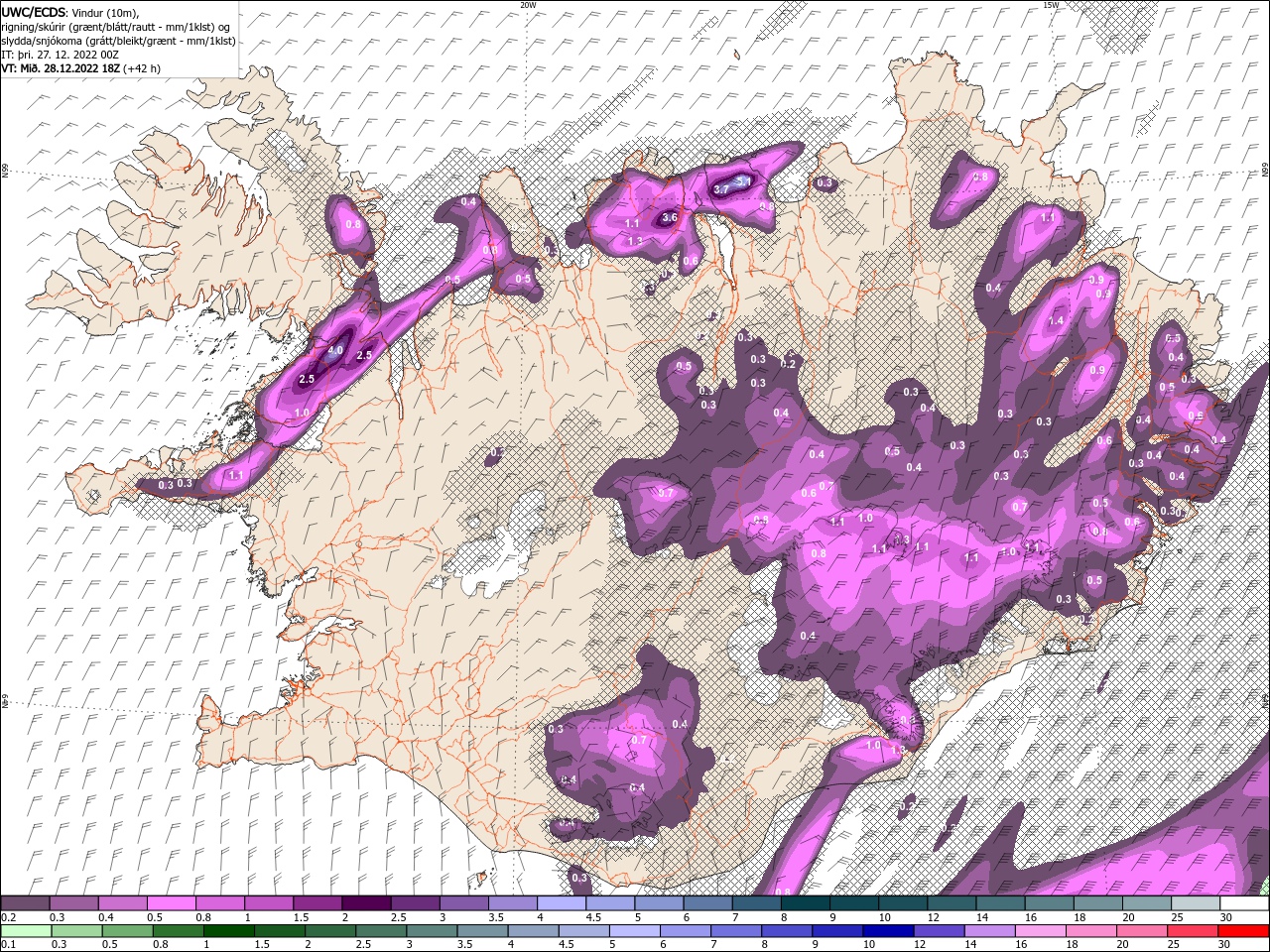Image resolution: width=1270 pixels, height=952 pixels.
Task: Click "Vindur (10m)" in the header
Action: coord(106,12)
